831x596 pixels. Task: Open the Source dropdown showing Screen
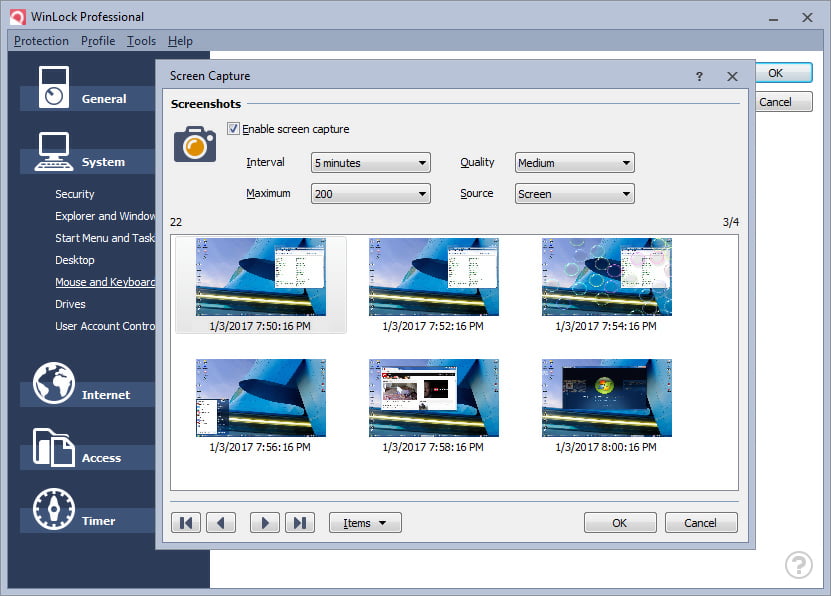[574, 194]
